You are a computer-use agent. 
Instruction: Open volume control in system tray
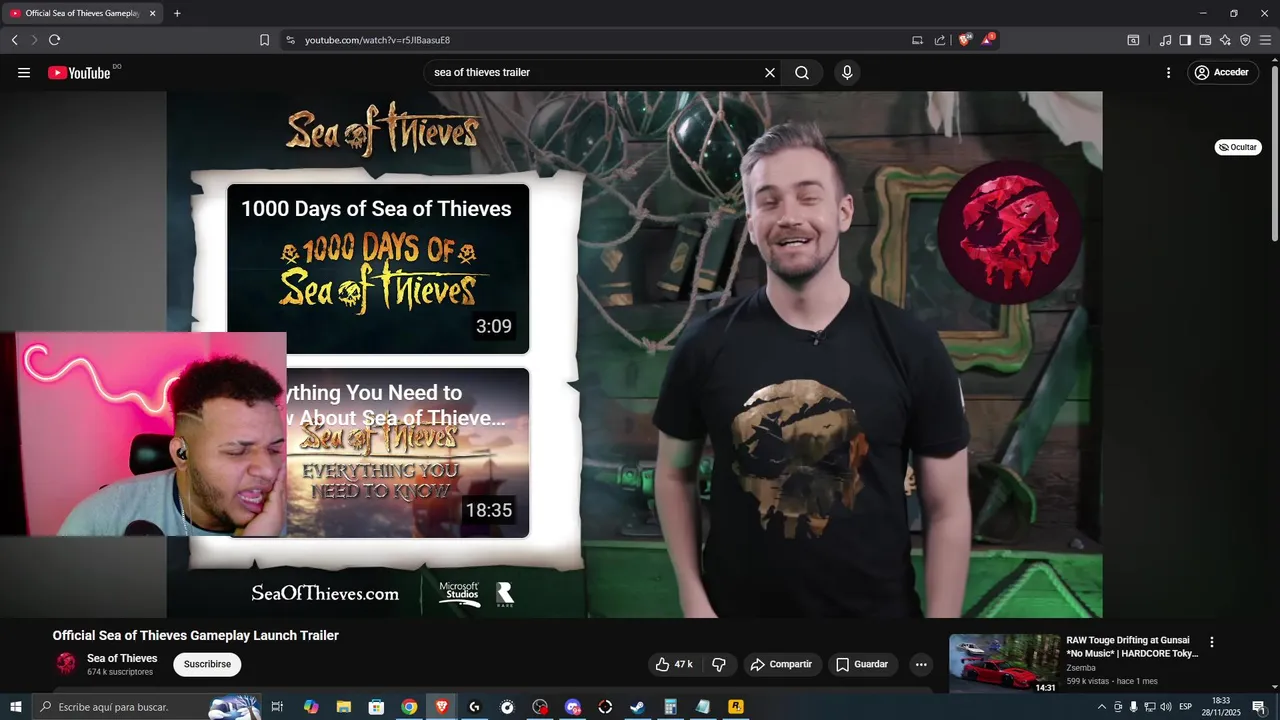(1165, 707)
